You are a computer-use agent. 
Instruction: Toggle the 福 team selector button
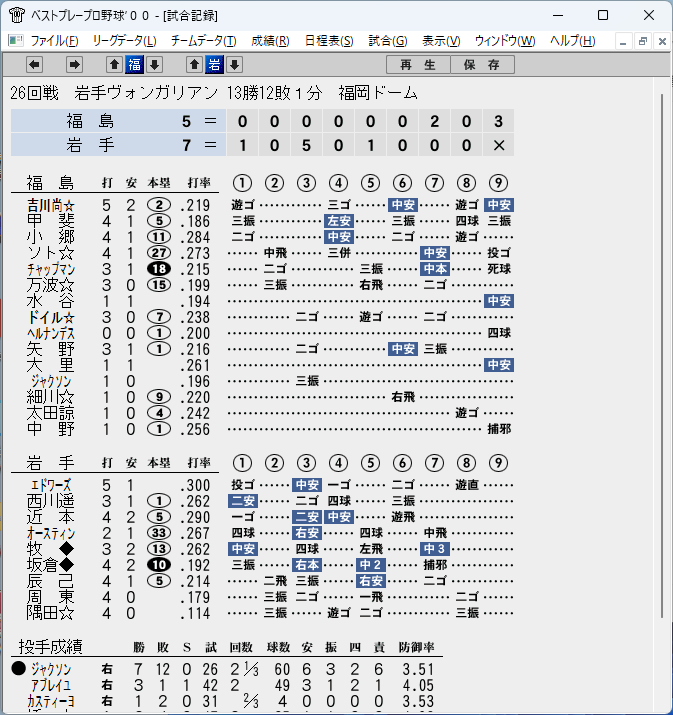[x=135, y=65]
